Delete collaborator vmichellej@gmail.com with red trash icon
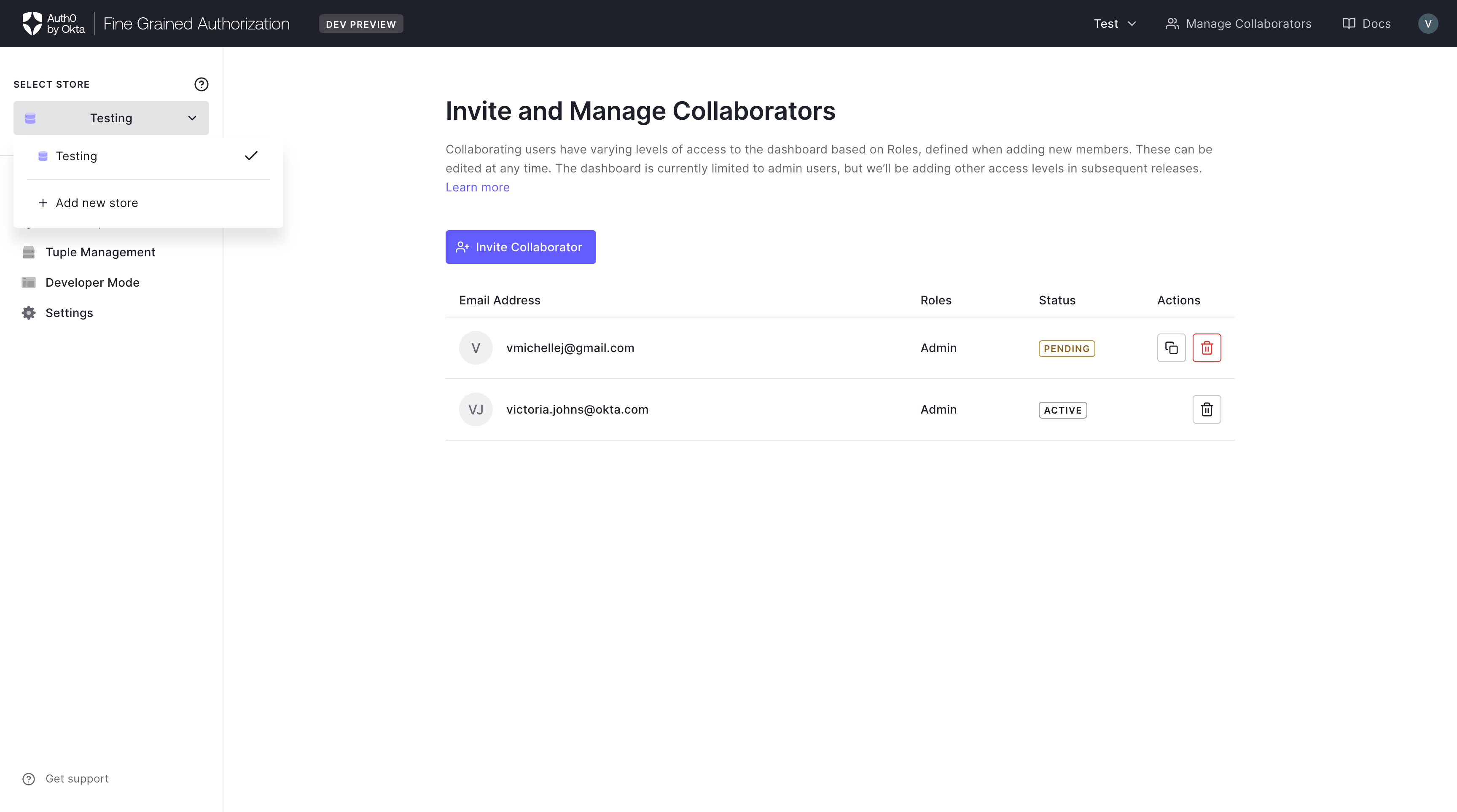Viewport: 1457px width, 812px height. [1207, 348]
